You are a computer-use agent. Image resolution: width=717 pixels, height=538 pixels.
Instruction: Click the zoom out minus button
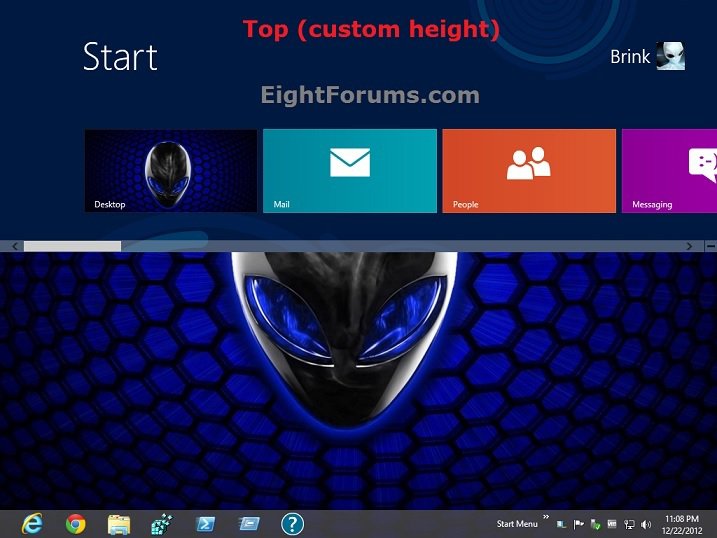(711, 246)
